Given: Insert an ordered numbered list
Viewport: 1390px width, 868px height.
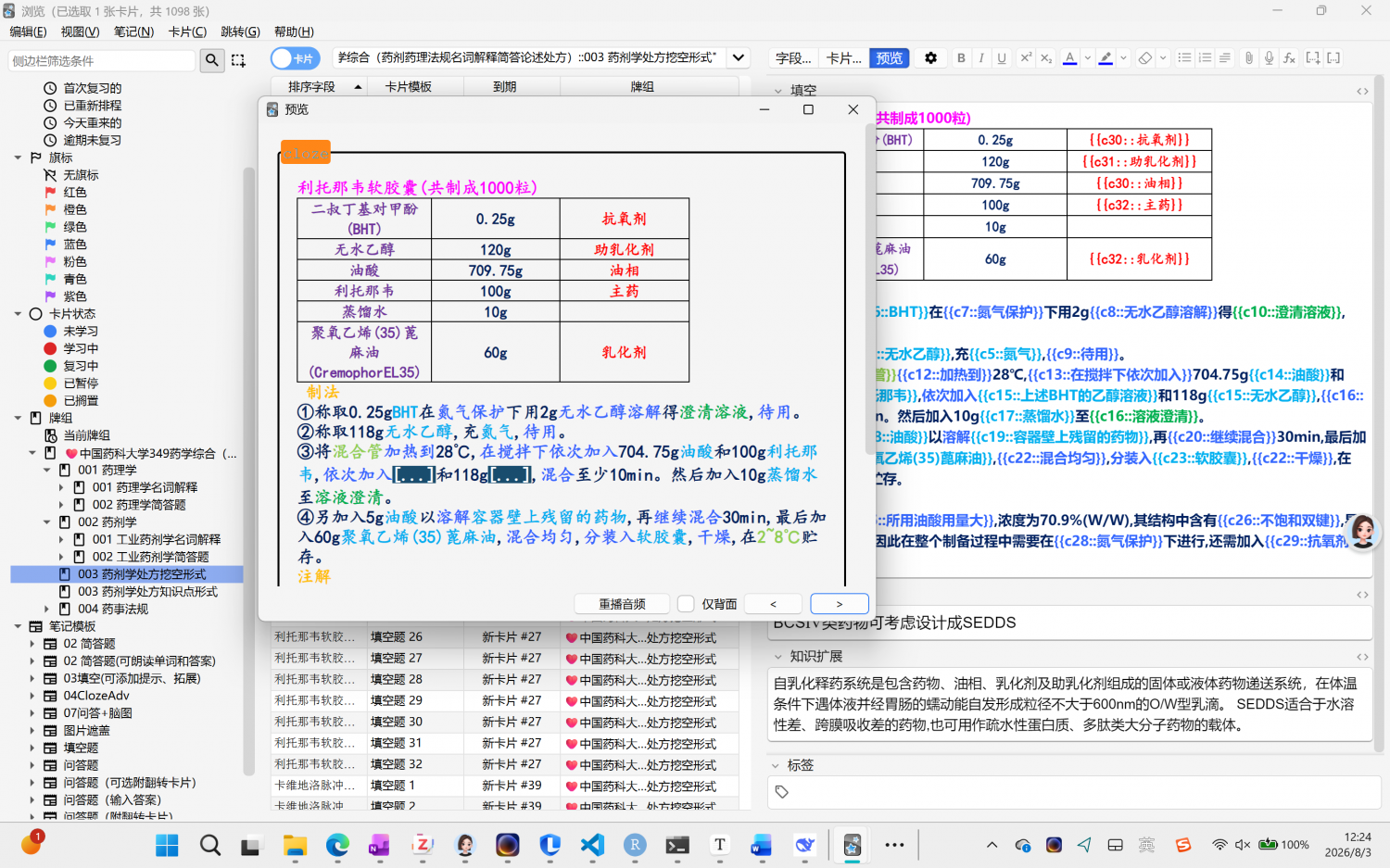Looking at the screenshot, I should click(1205, 57).
